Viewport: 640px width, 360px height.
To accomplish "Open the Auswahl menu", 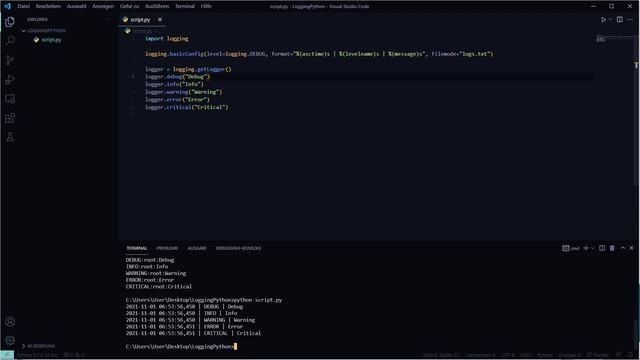I will click(x=76, y=6).
